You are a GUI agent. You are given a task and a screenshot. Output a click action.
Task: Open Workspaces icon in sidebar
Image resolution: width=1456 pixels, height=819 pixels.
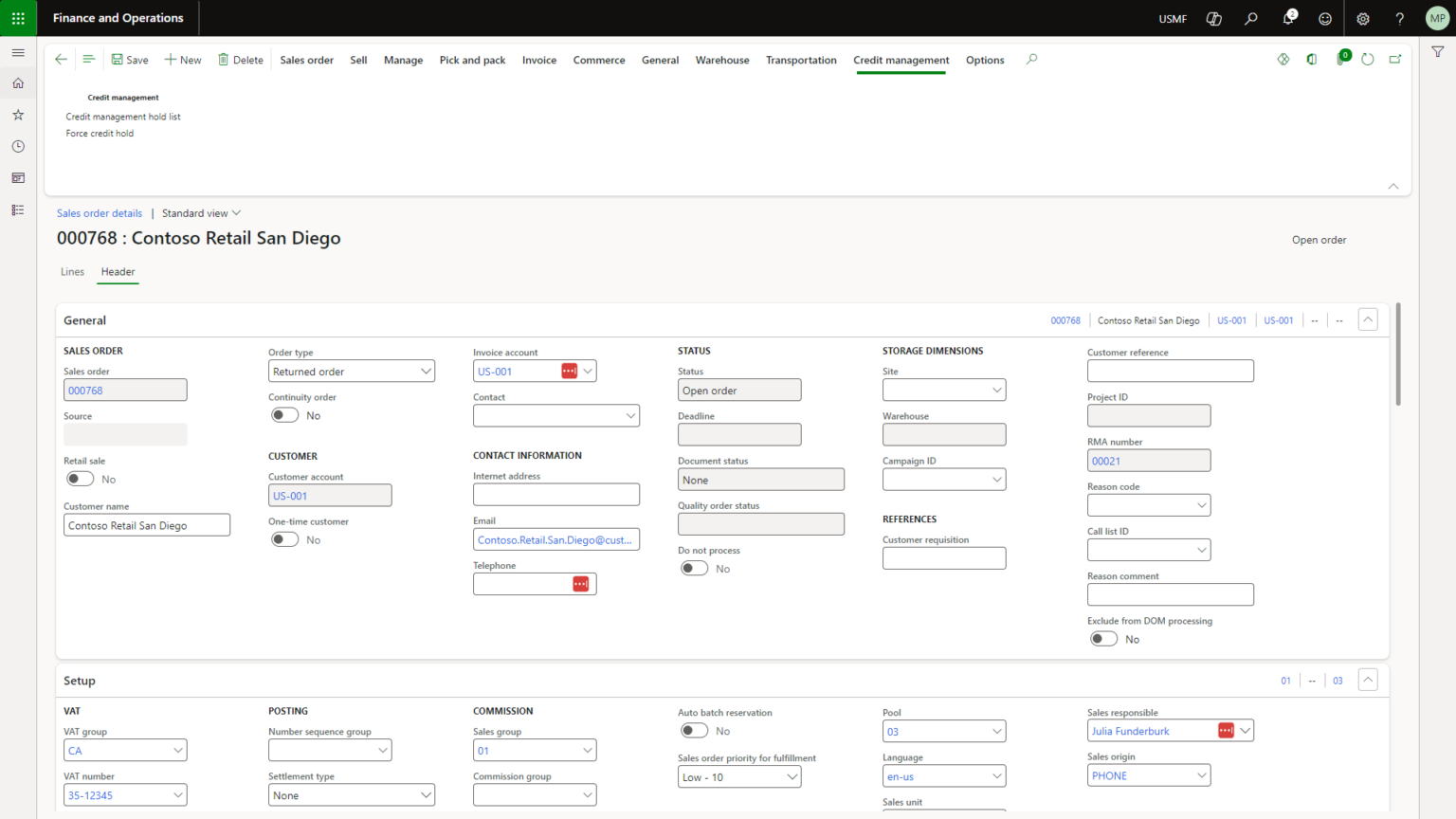(x=18, y=178)
